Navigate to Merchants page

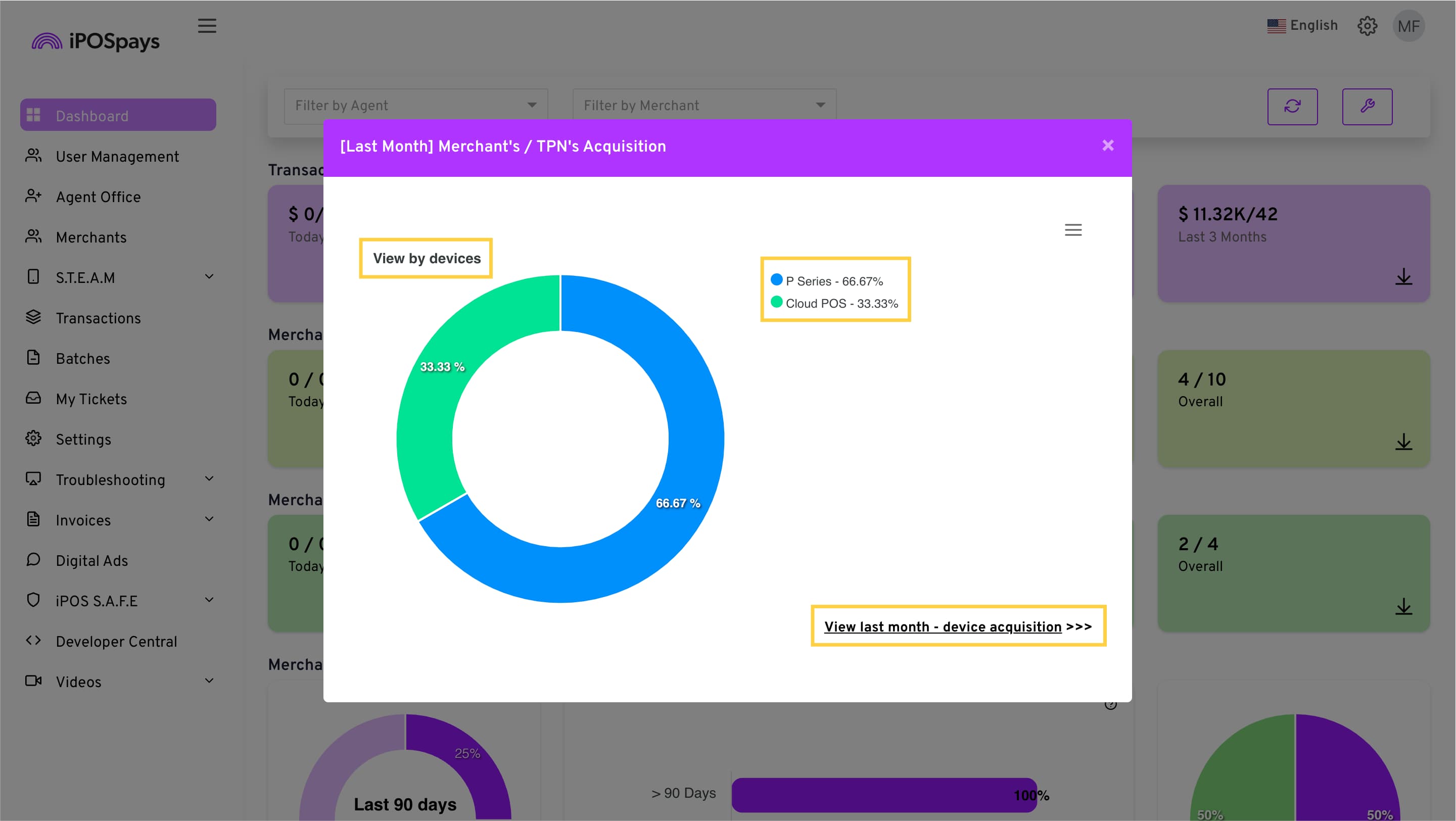coord(91,237)
